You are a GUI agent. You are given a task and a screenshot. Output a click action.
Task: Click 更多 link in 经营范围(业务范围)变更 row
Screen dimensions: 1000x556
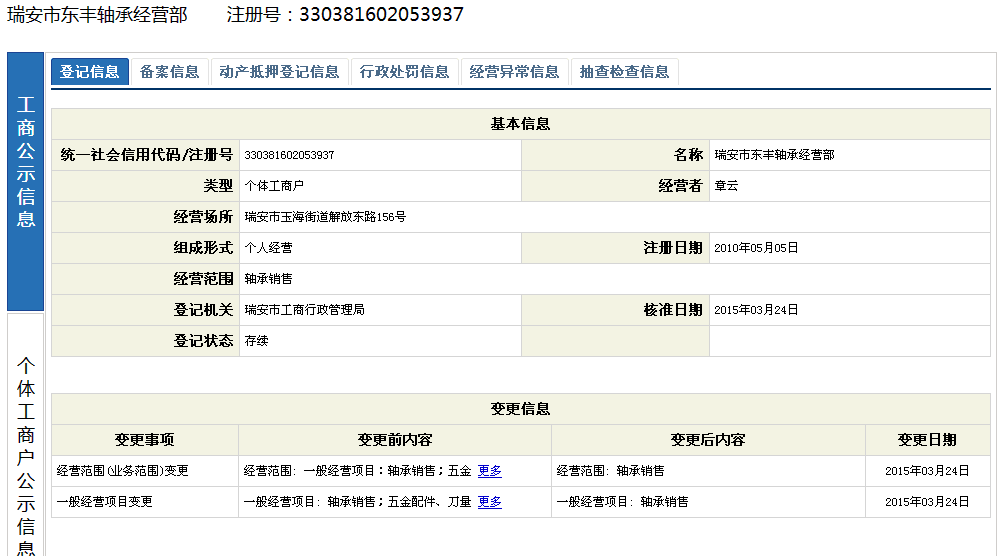489,471
